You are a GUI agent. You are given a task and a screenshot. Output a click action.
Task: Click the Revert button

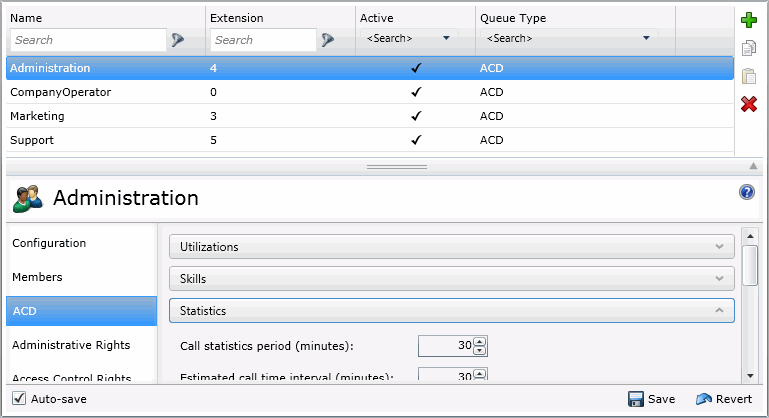pos(724,399)
